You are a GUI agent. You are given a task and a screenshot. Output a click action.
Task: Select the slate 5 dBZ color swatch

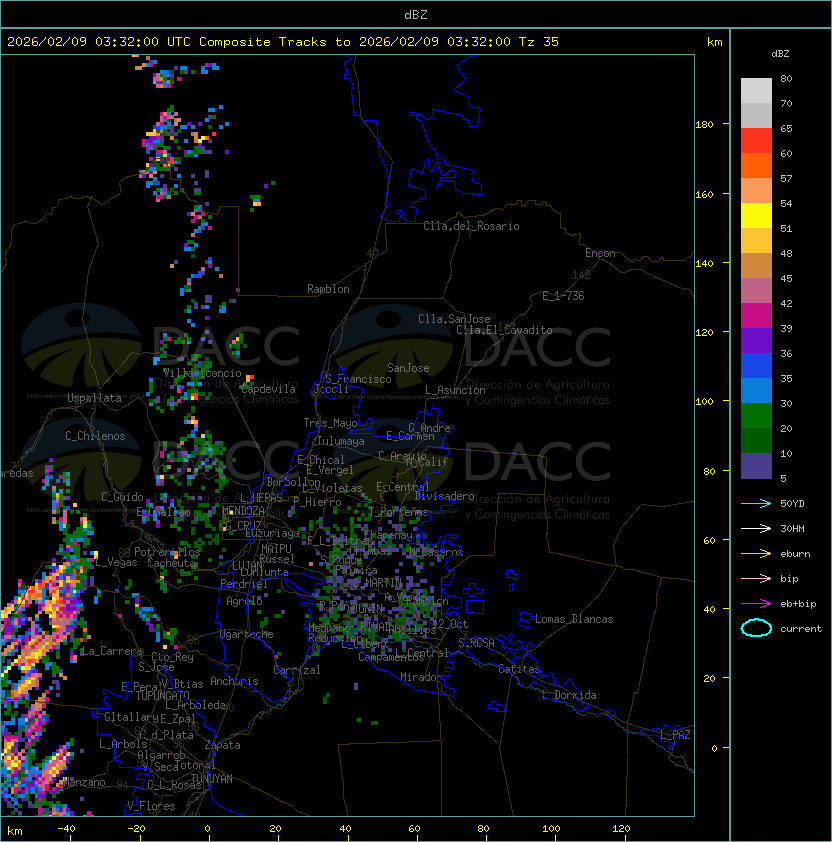tap(756, 466)
